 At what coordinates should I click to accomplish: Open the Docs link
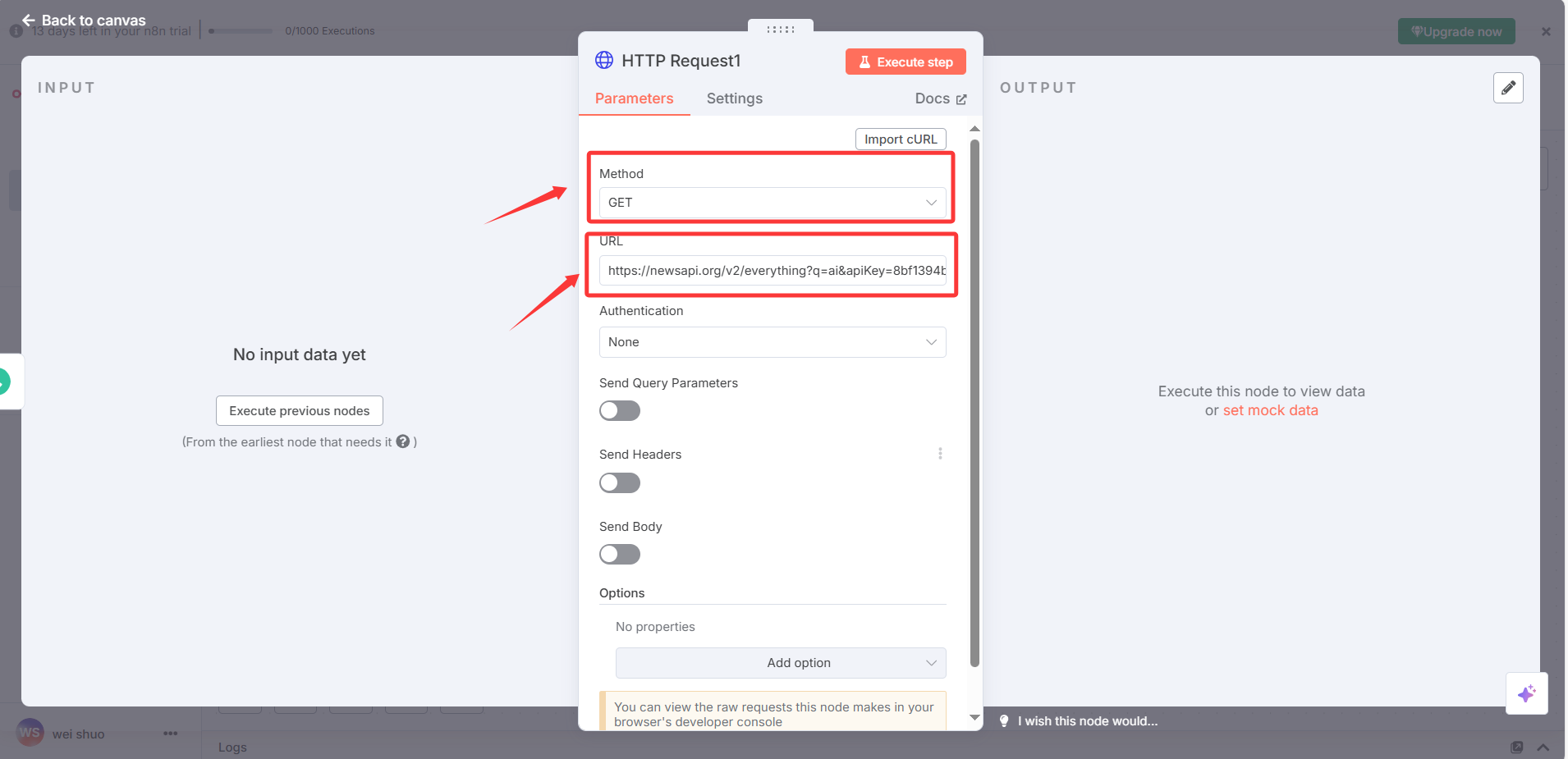pos(941,98)
